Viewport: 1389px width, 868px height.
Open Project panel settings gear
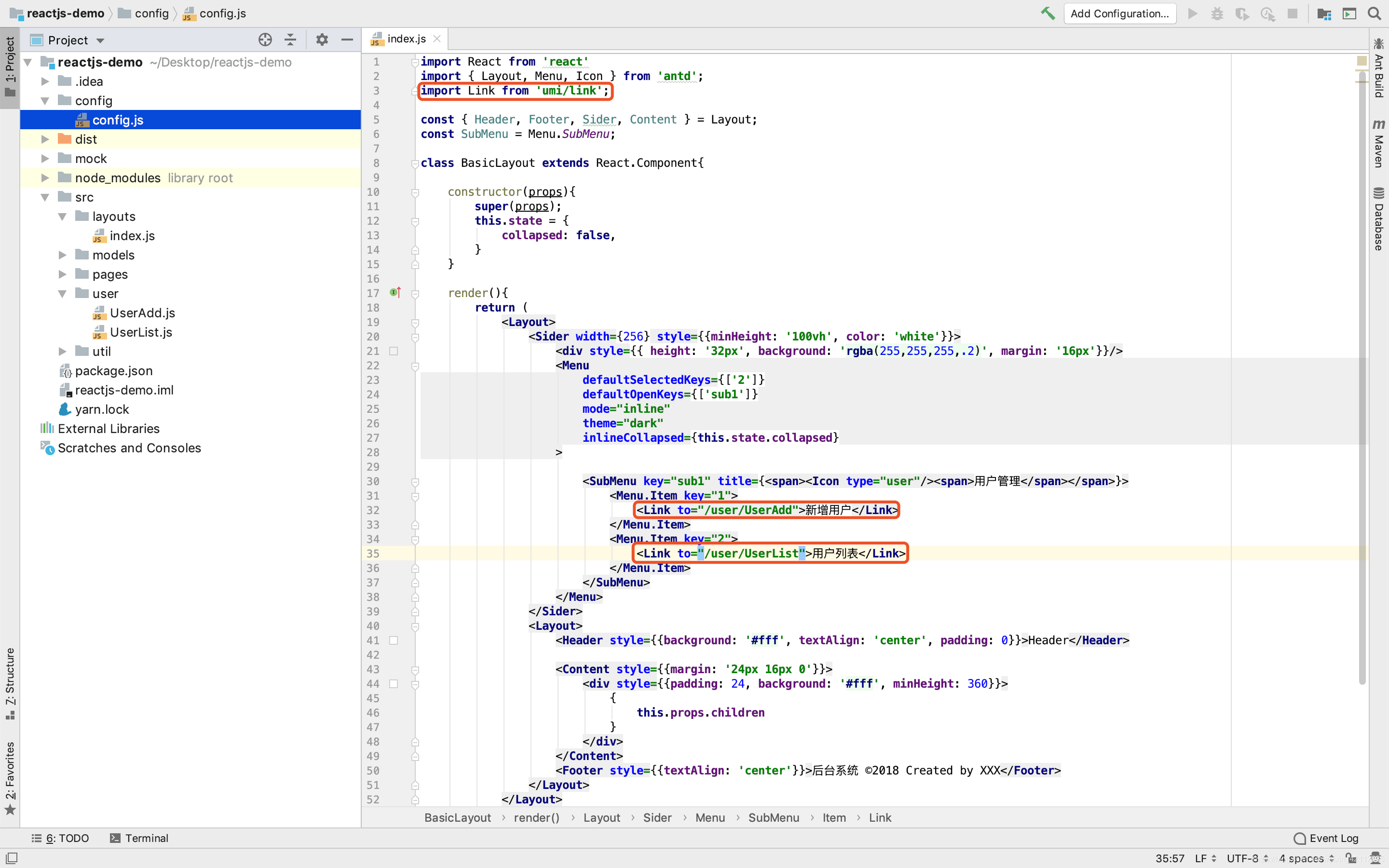click(322, 40)
